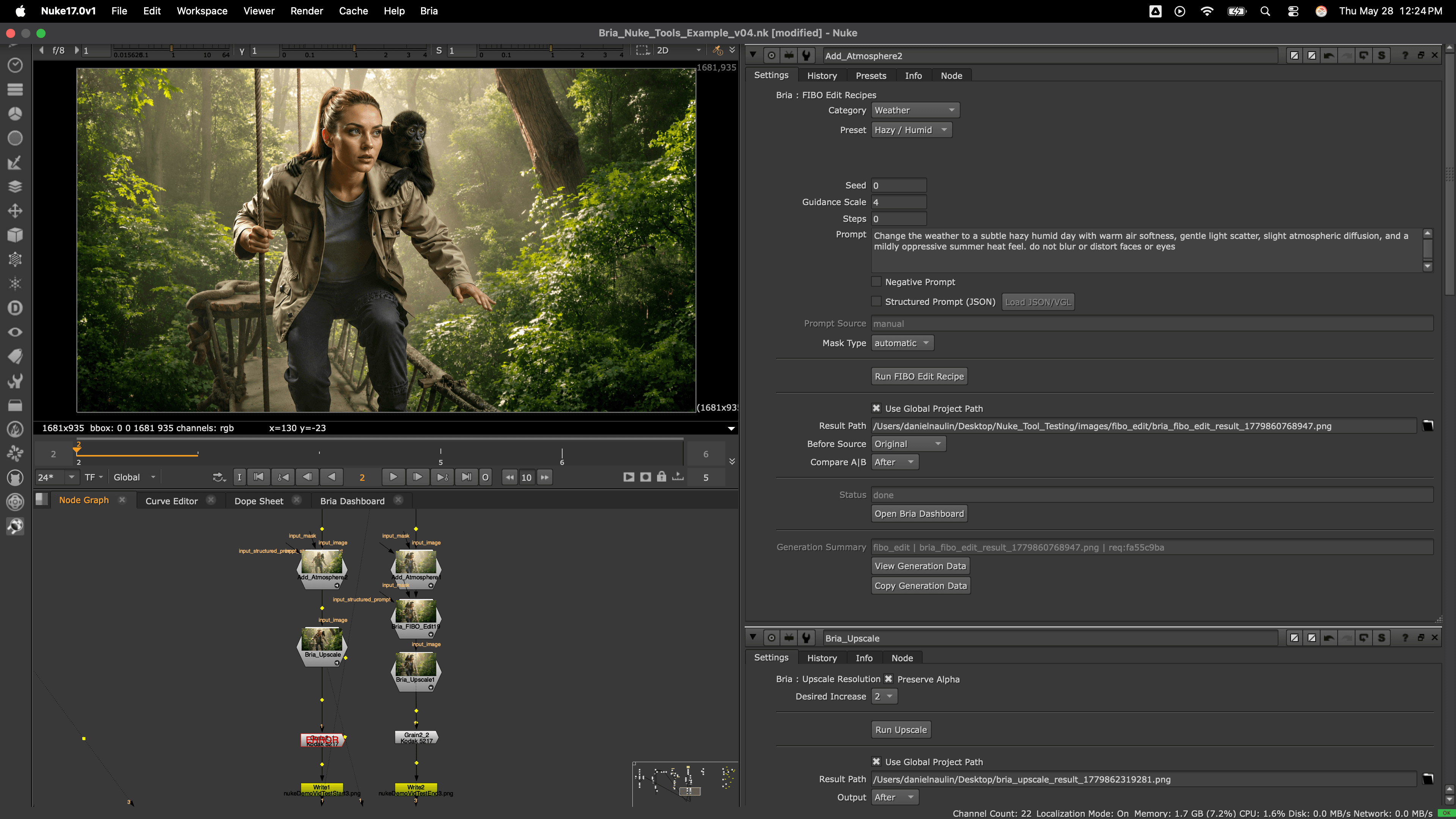Click the Guidance Scale input field
The height and width of the screenshot is (819, 1456).
(x=899, y=202)
